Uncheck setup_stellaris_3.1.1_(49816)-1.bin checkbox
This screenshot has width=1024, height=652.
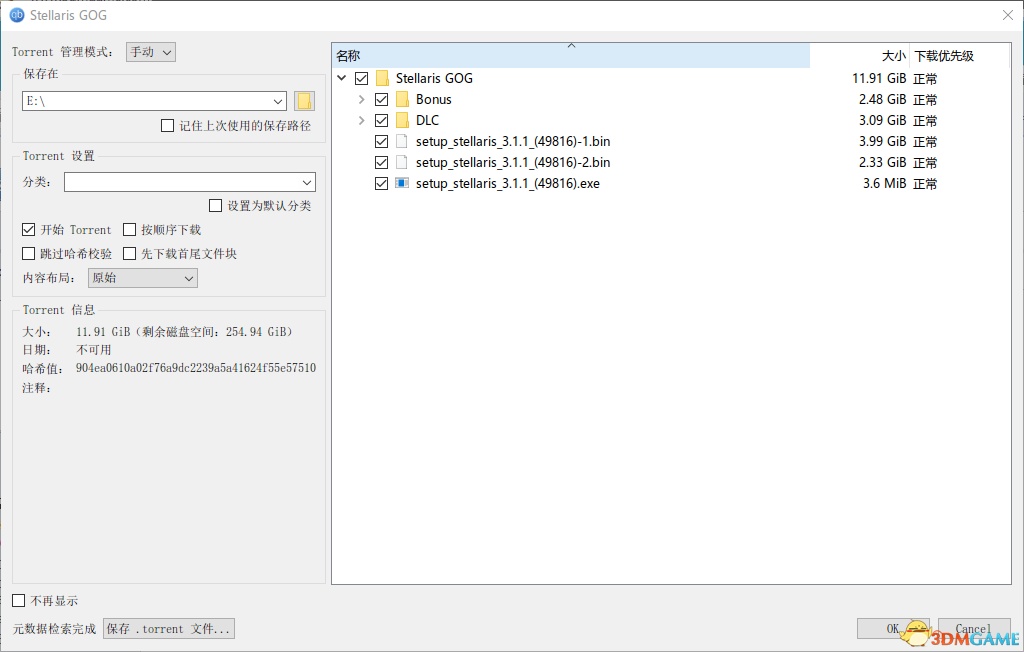point(381,141)
